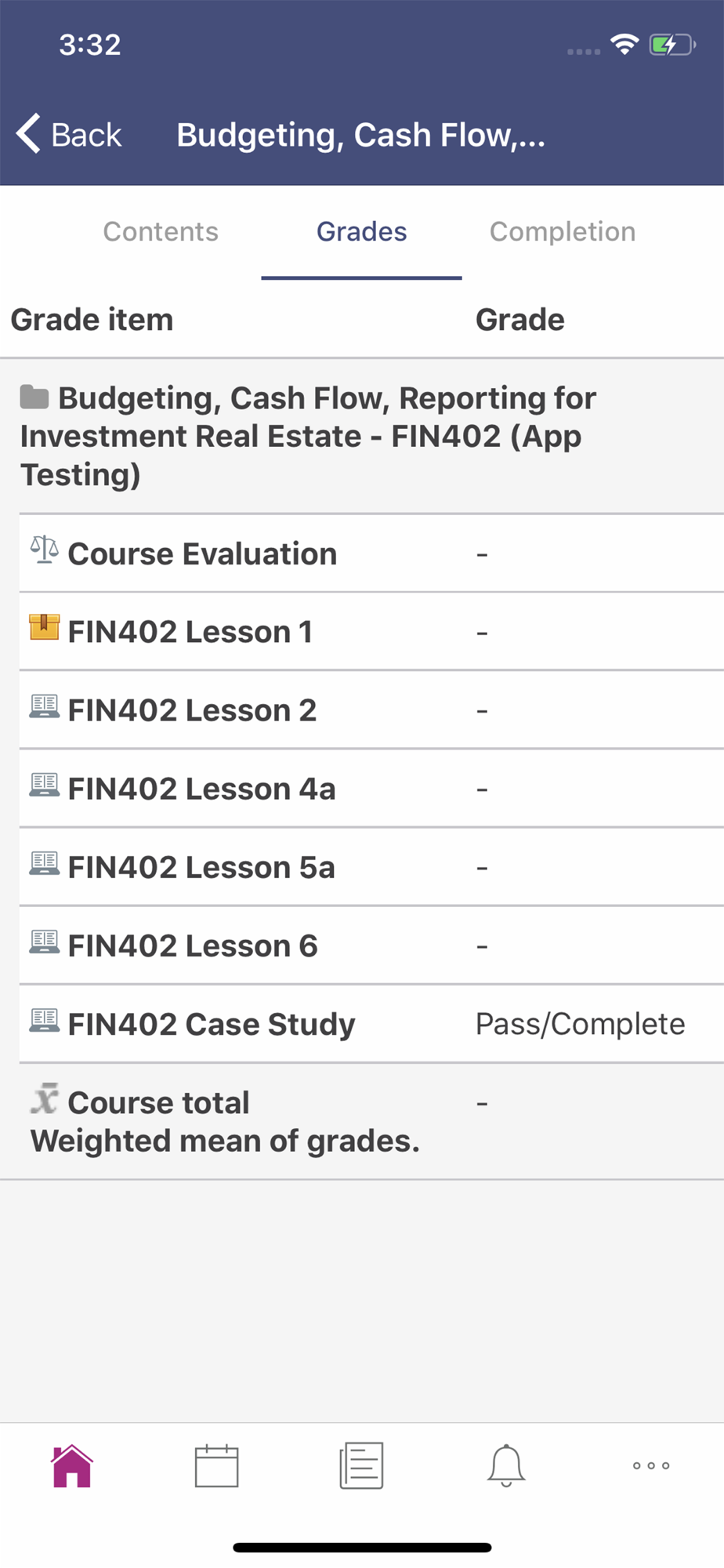
Task: Open notifications bell icon
Action: point(506,1465)
